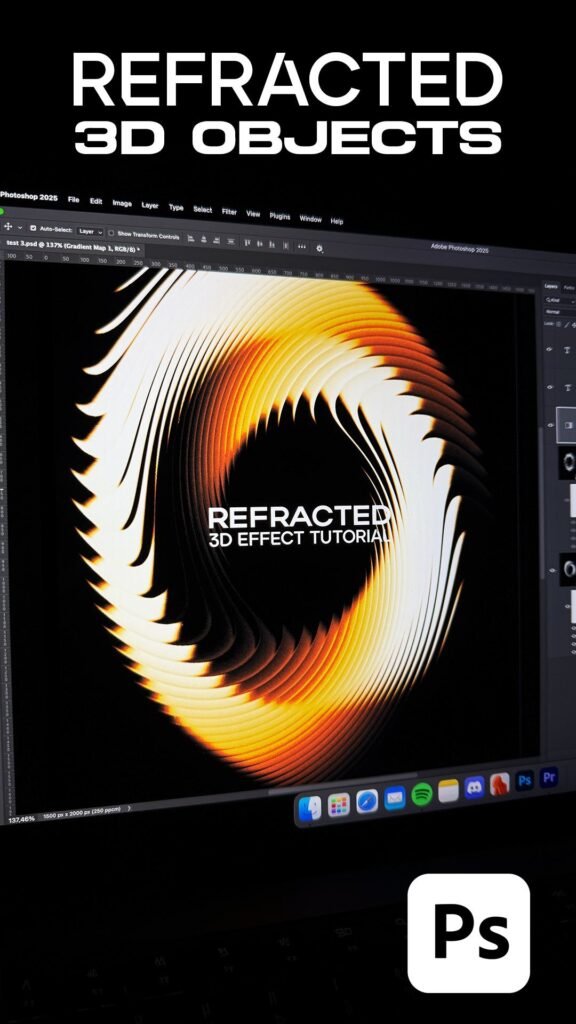Open the Image menu
This screenshot has height=1024, width=576.
point(122,203)
